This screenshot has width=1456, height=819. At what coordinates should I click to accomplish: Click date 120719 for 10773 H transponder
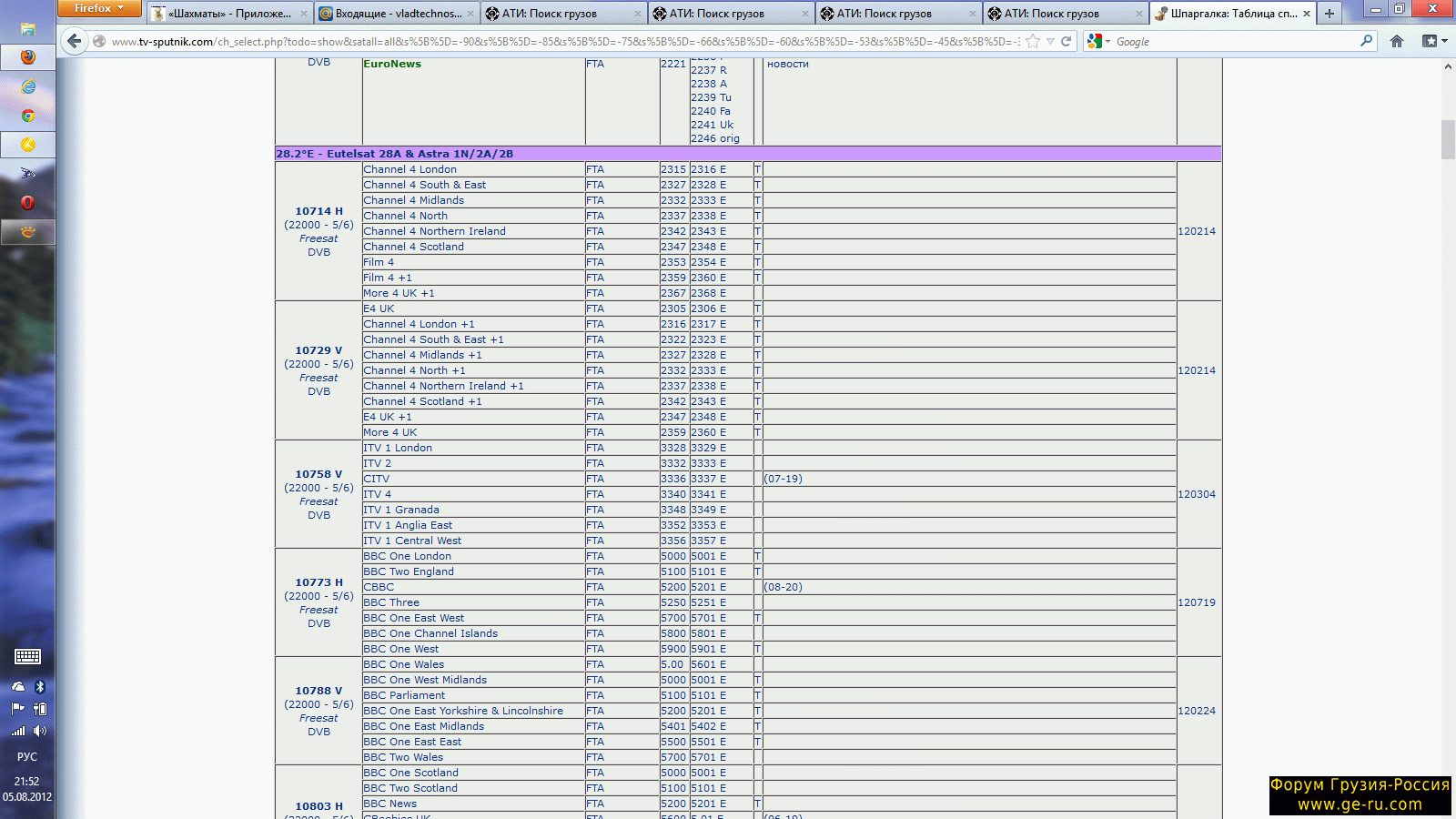click(1197, 602)
